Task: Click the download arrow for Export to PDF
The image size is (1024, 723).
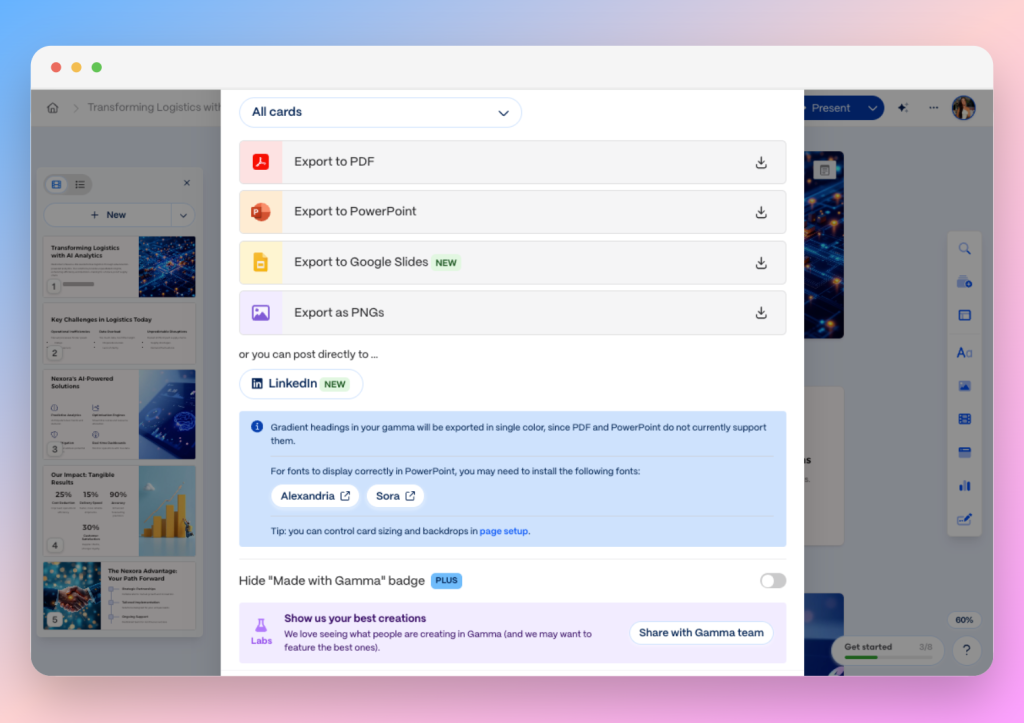Action: pyautogui.click(x=761, y=162)
